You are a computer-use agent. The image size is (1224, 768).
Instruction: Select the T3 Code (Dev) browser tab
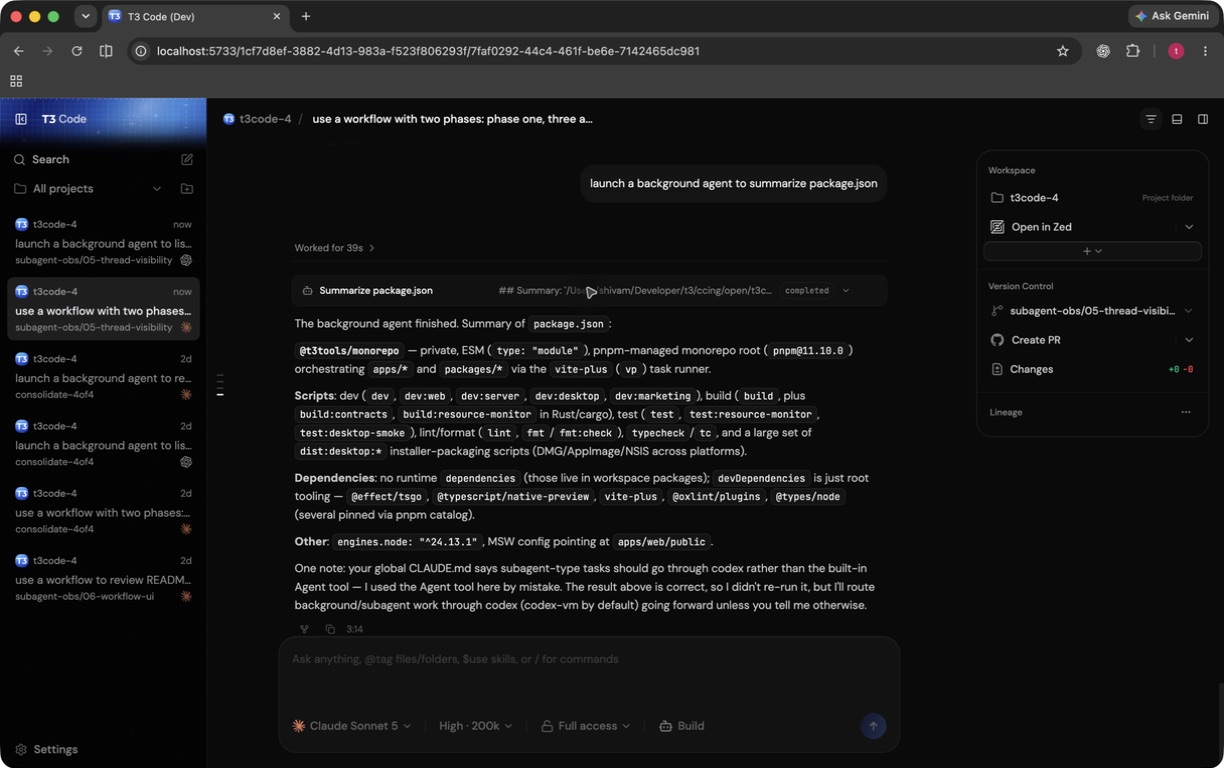pos(195,16)
